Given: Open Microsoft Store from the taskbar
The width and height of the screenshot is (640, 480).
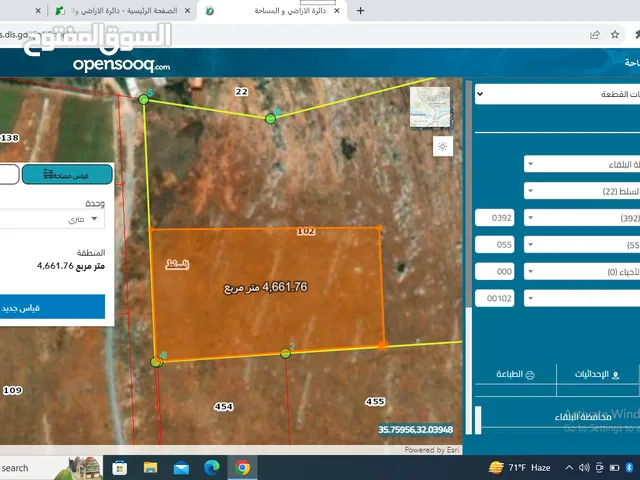Looking at the screenshot, I should click(x=119, y=467).
